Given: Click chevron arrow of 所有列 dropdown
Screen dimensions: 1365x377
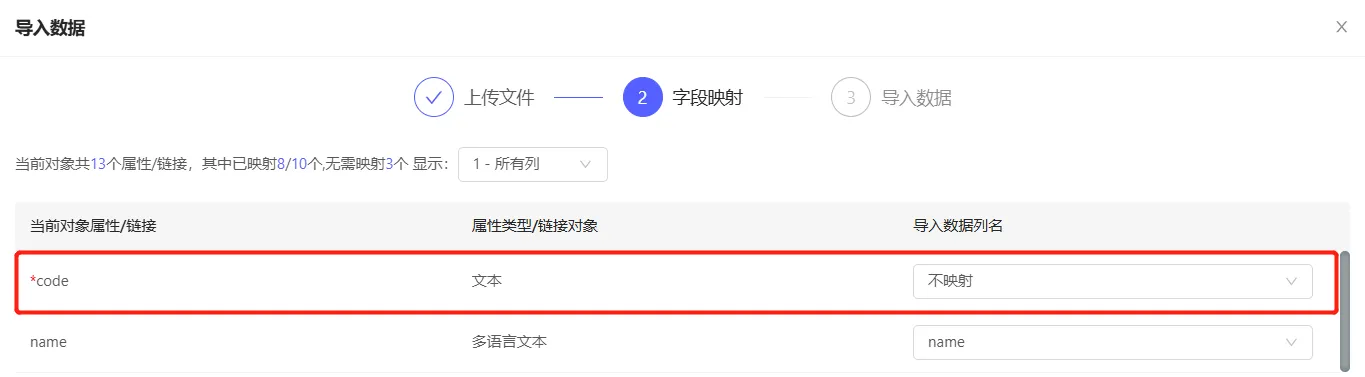Looking at the screenshot, I should 585,164.
